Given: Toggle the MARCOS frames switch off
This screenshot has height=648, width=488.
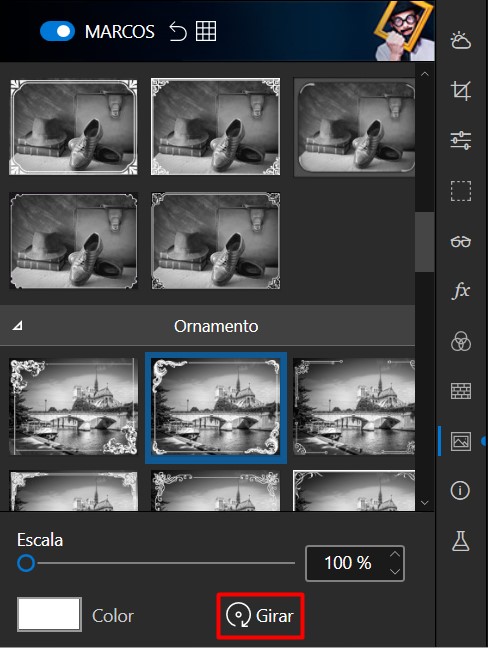Looking at the screenshot, I should tap(57, 31).
